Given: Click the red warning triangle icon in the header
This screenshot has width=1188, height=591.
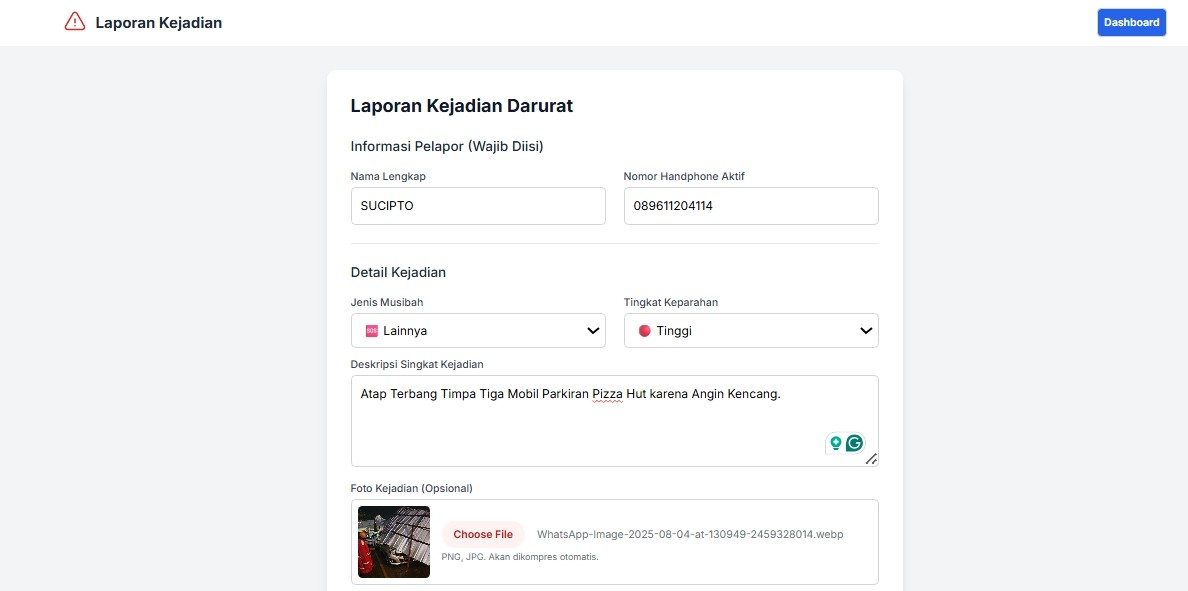Looking at the screenshot, I should coord(74,21).
